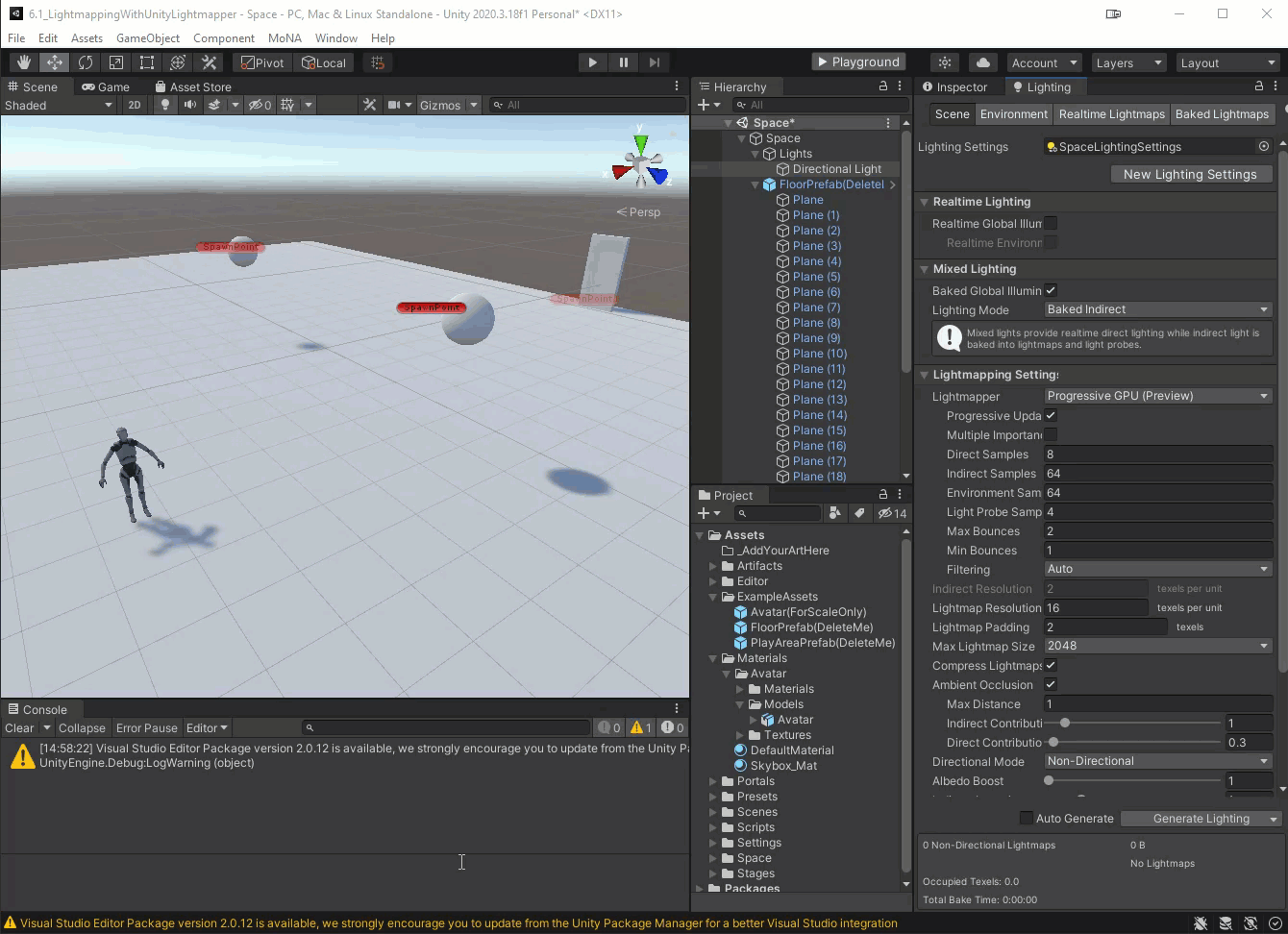The image size is (1288, 934).
Task: Toggle scene lighting bulb icon
Action: tap(165, 105)
